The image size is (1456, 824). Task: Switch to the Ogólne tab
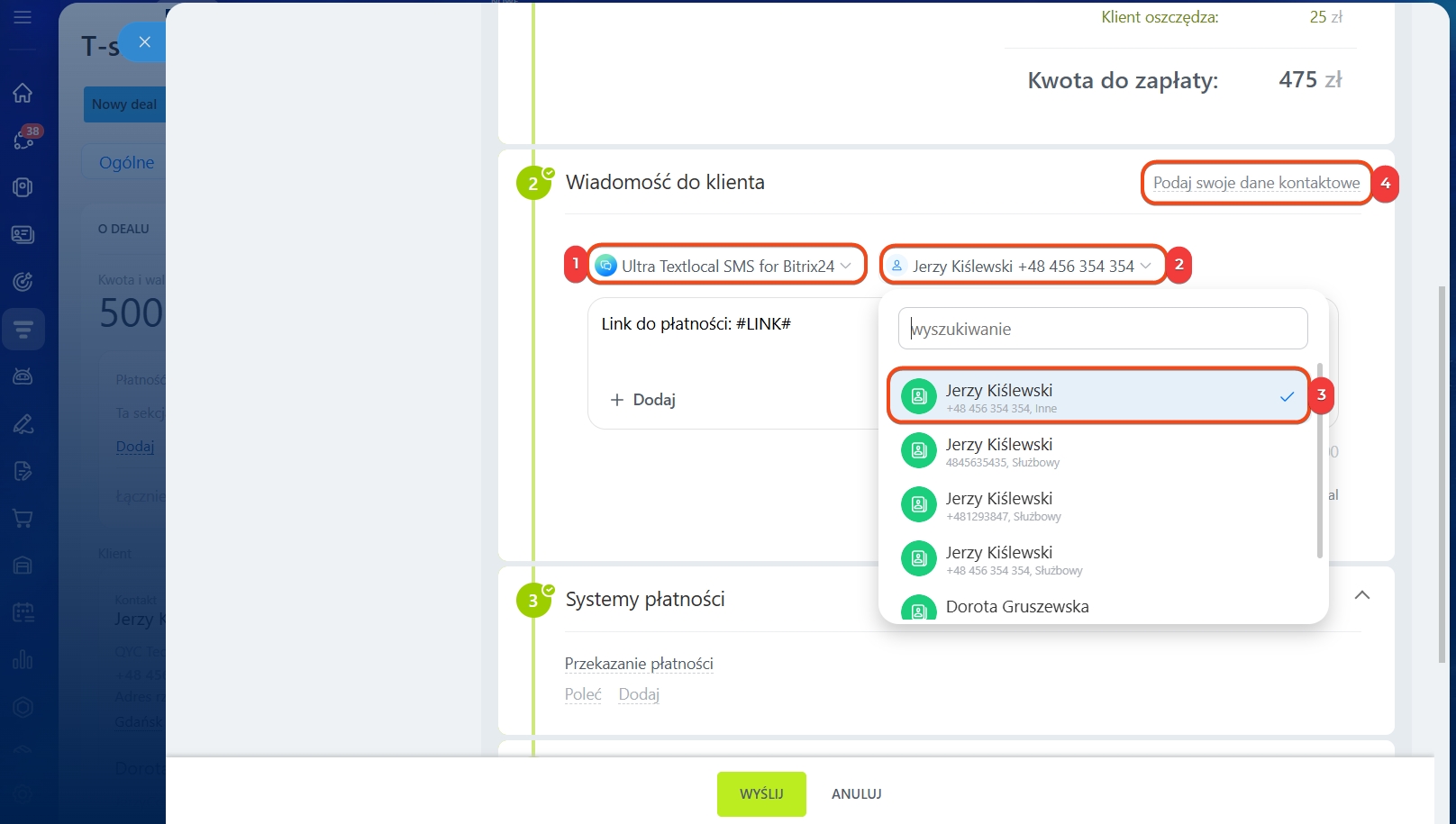126,163
